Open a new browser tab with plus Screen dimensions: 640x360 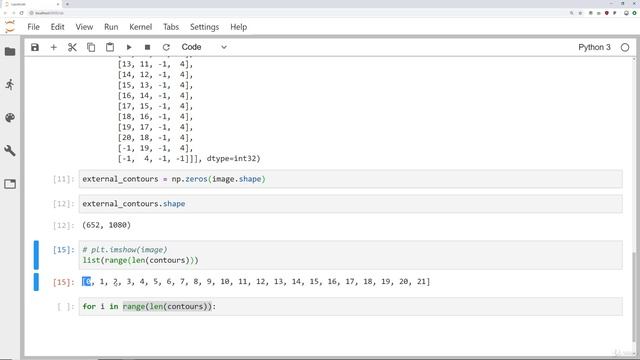67,4
